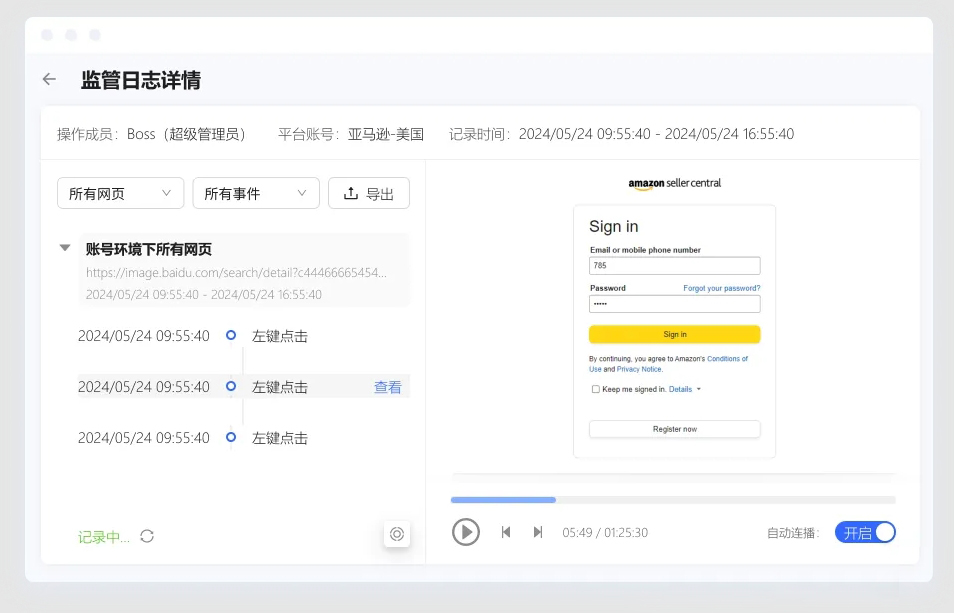This screenshot has width=954, height=613.
Task: Click the Forgot your password link
Action: (x=721, y=288)
